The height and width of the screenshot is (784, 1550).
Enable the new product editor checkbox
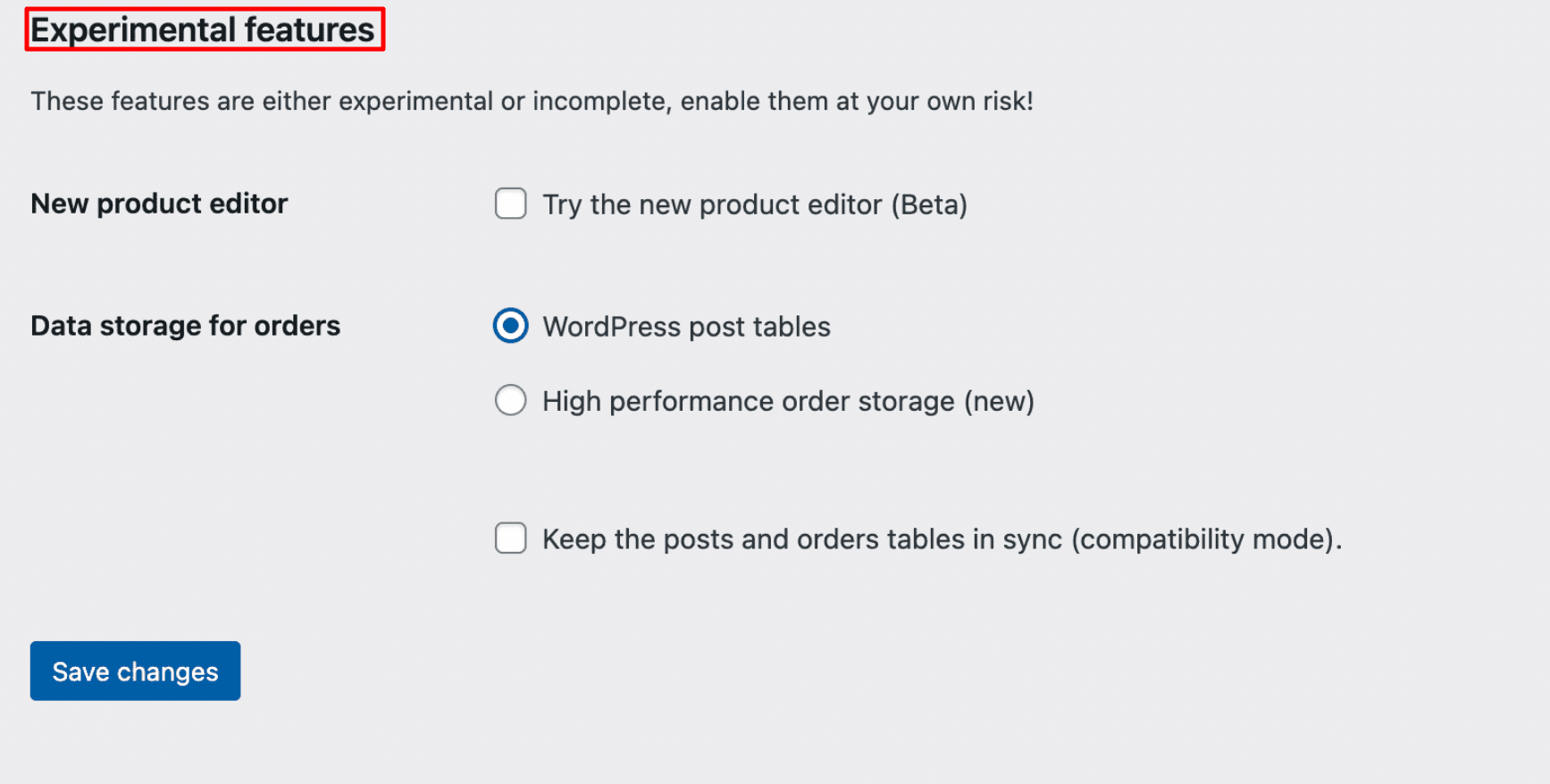point(511,204)
